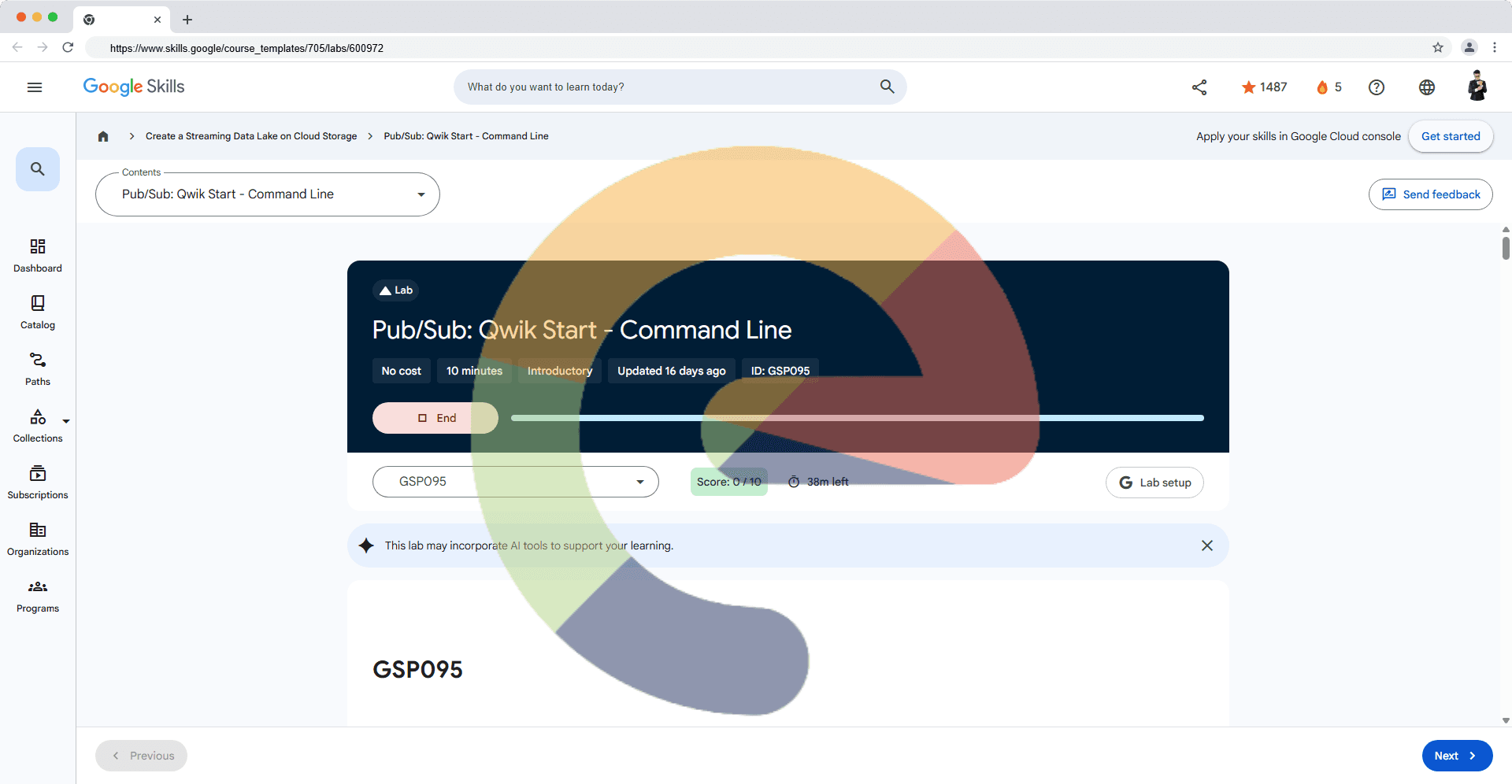
Task: Click the 'Introductory' tag
Action: click(560, 371)
